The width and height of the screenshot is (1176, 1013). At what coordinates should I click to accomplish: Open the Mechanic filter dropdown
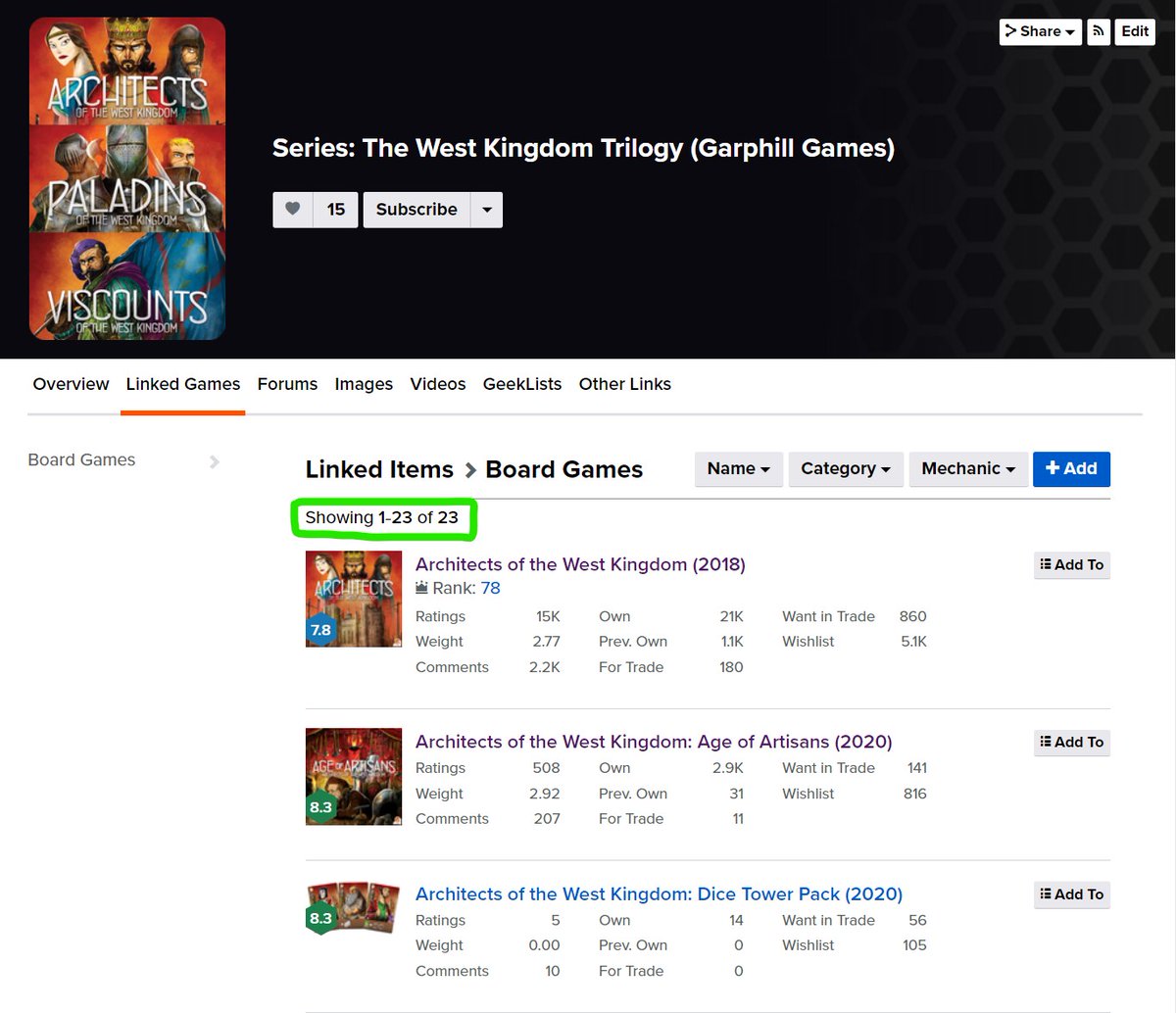coord(968,469)
